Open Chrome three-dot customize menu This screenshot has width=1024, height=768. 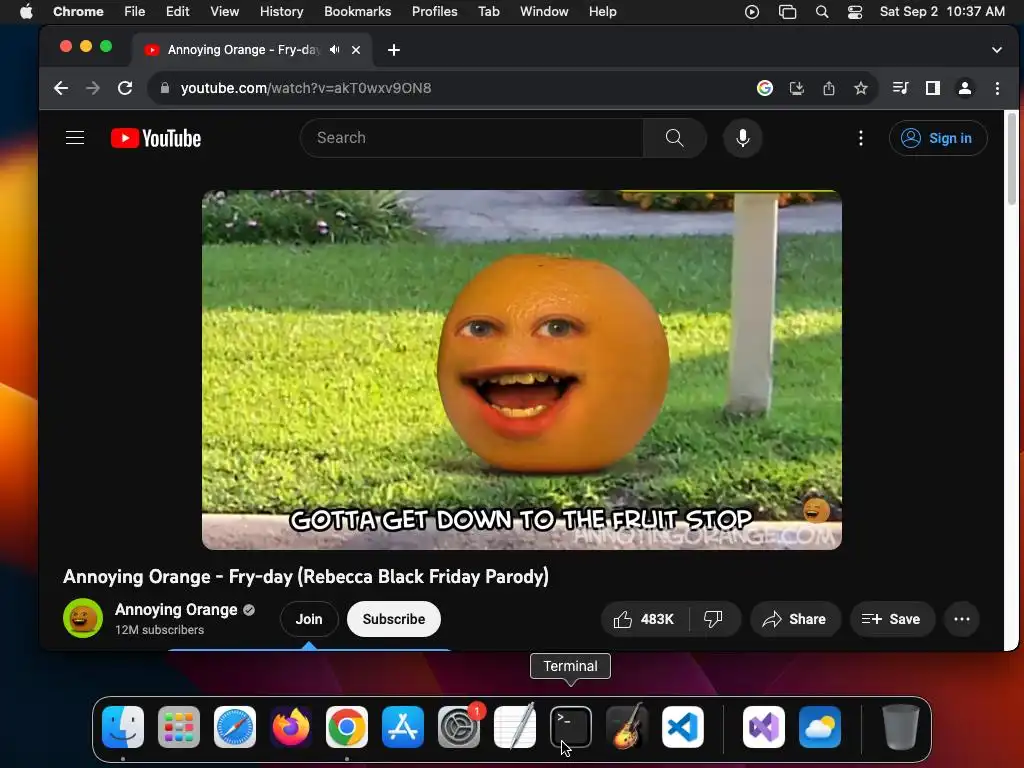click(x=997, y=88)
